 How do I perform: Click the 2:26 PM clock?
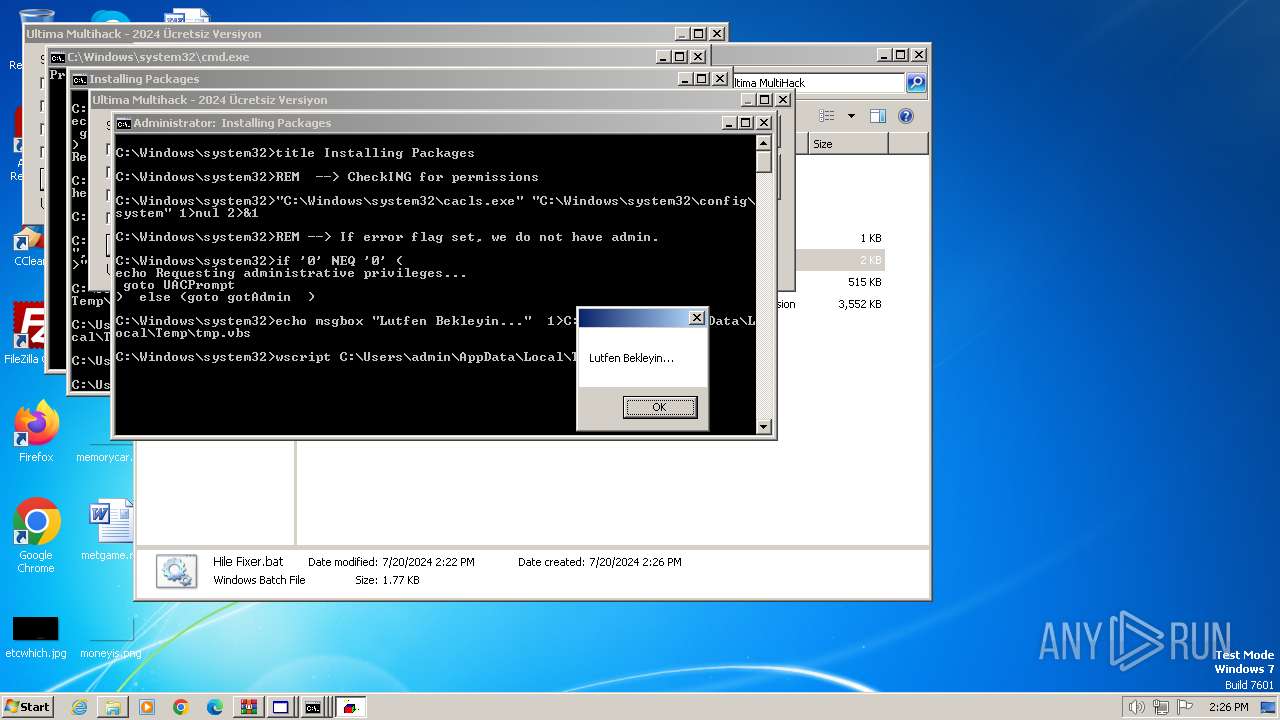(1229, 707)
